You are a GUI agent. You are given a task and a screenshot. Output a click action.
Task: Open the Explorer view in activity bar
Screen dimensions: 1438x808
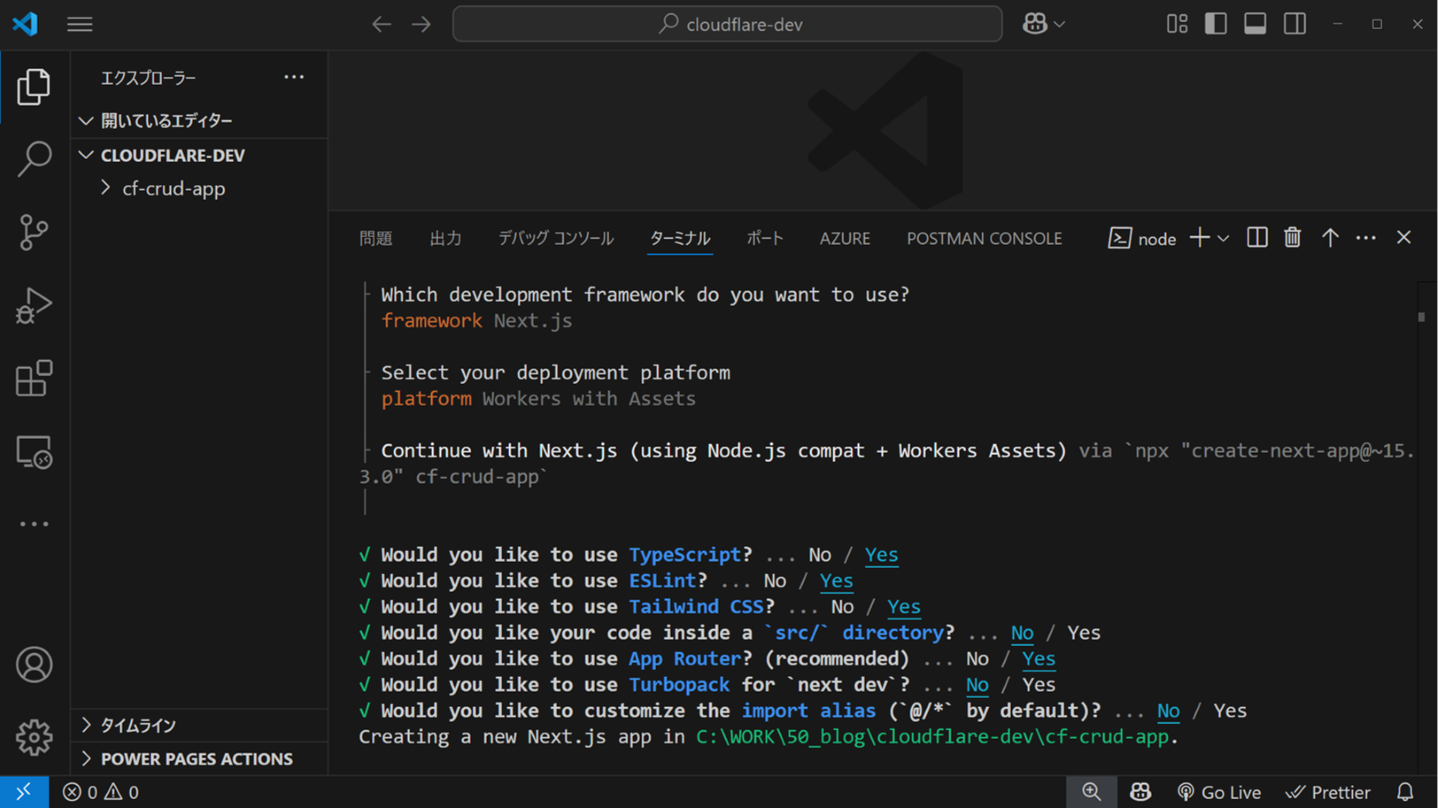coord(34,87)
